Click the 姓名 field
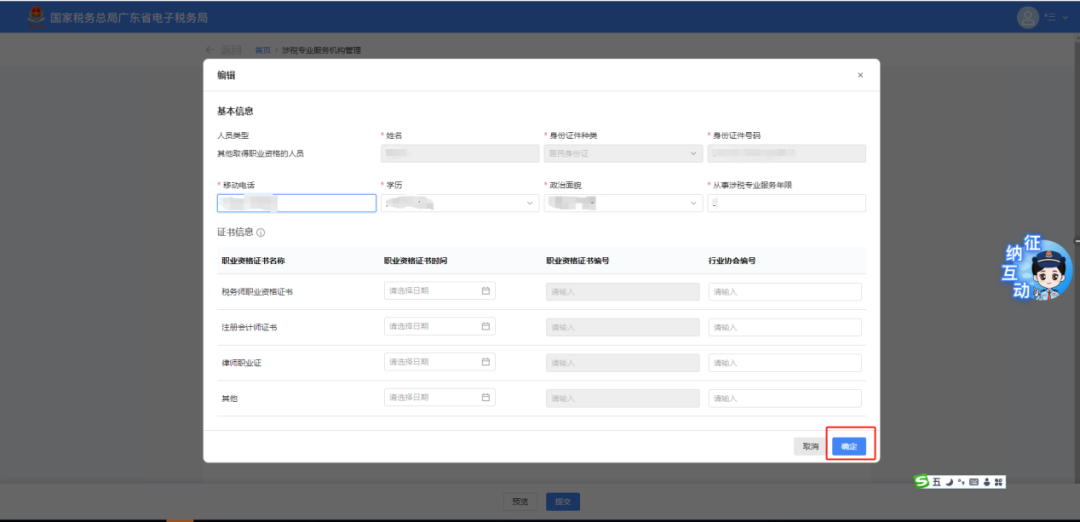This screenshot has width=1080, height=522. point(460,154)
